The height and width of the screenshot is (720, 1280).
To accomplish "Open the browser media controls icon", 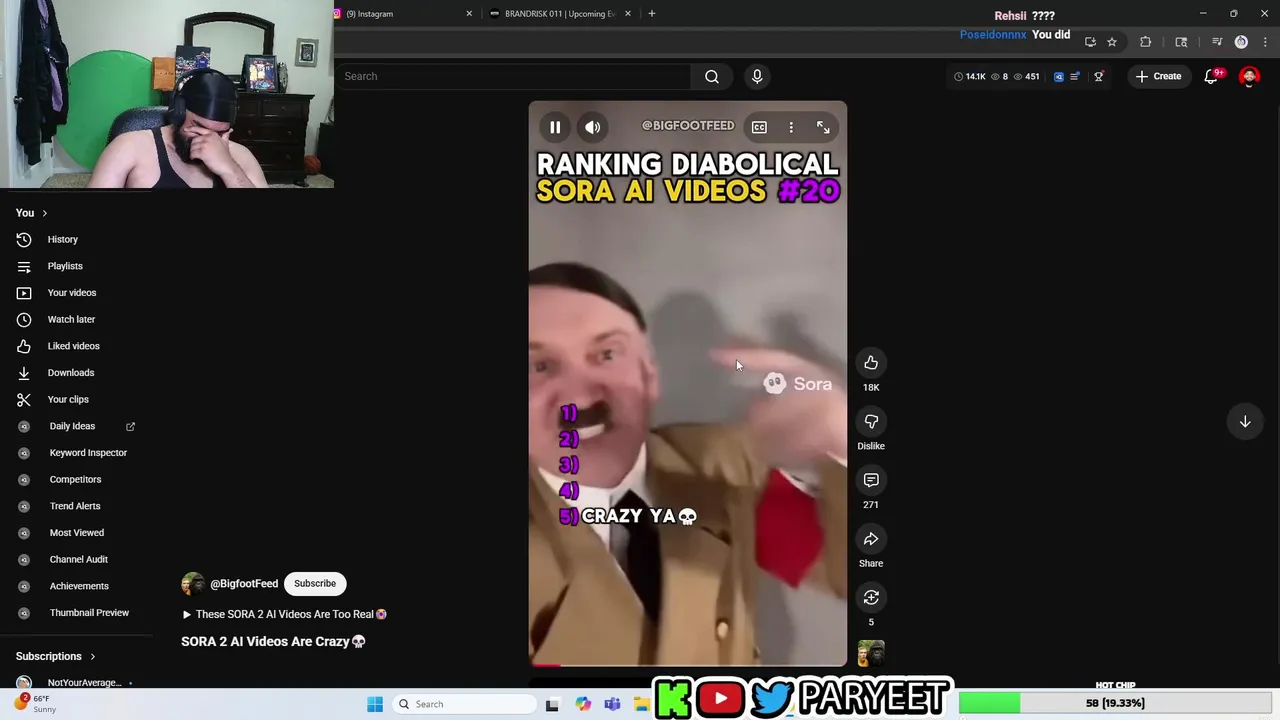I will [1217, 42].
